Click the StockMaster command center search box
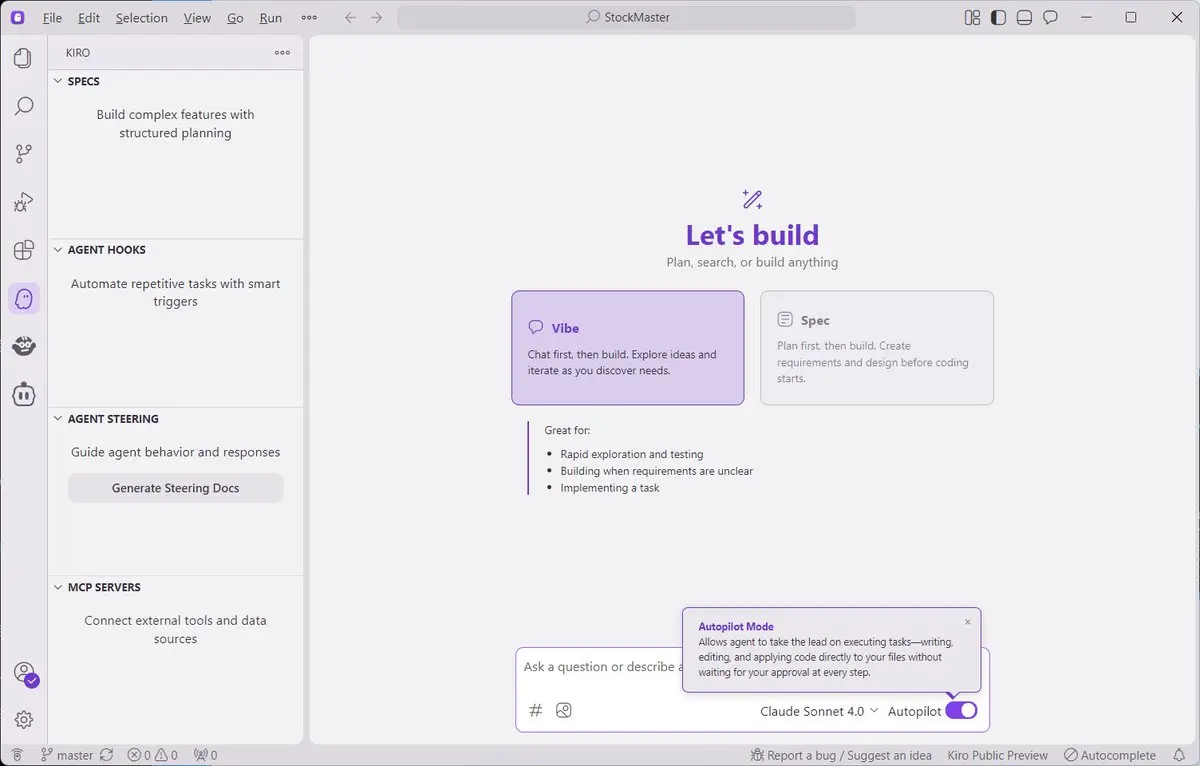Image resolution: width=1200 pixels, height=766 pixels. point(626,17)
